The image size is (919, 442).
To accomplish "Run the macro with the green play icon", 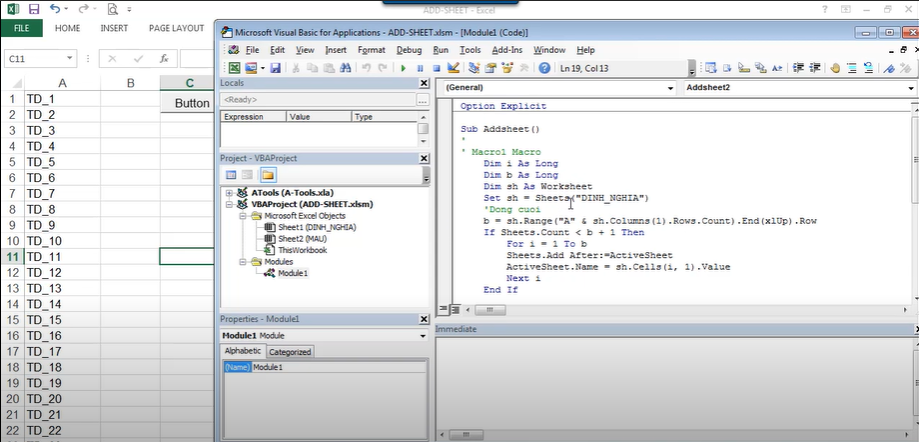I will [x=403, y=68].
